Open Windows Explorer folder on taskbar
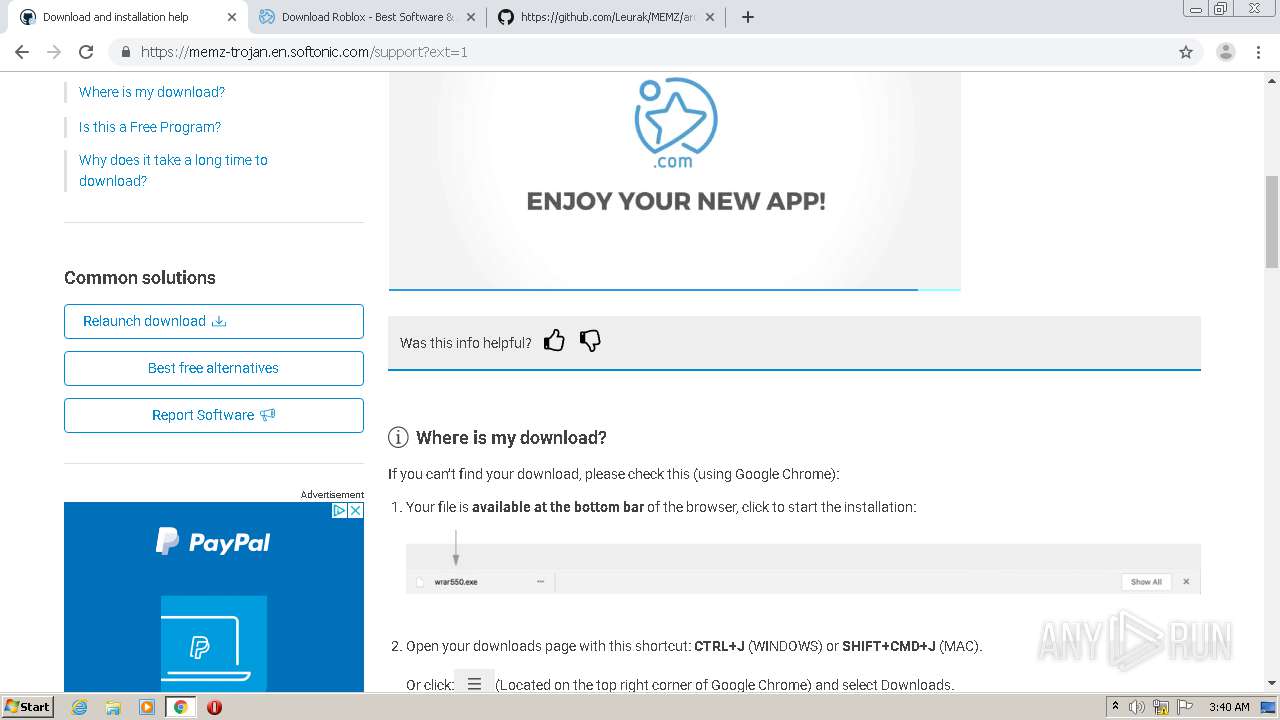Image resolution: width=1280 pixels, height=720 pixels. tap(113, 707)
